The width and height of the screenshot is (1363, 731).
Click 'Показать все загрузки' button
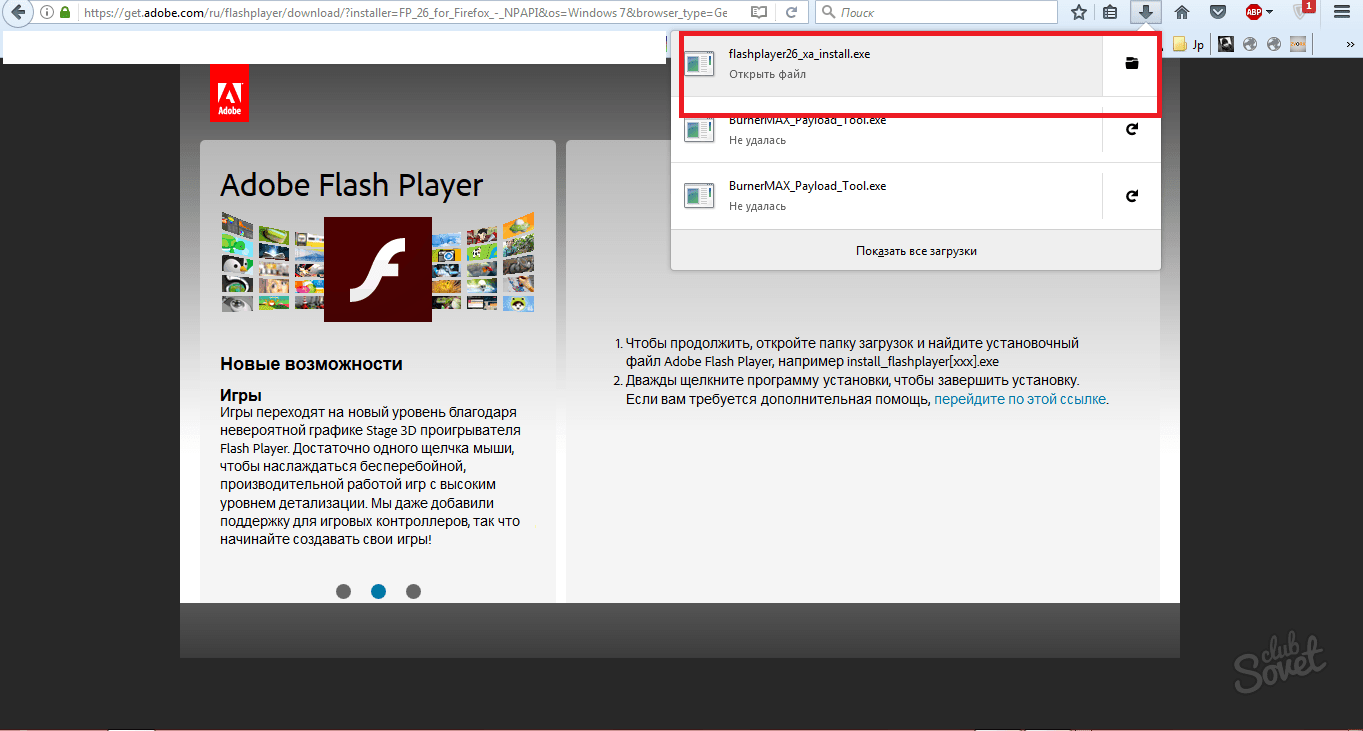916,251
